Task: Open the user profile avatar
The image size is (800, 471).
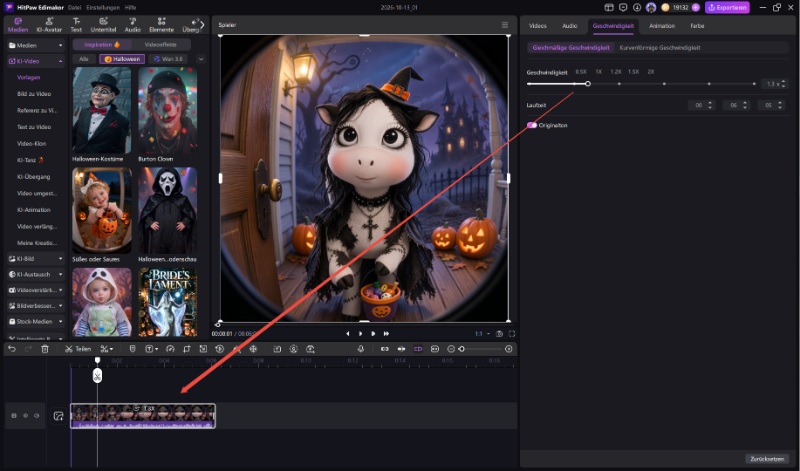Action: point(651,8)
